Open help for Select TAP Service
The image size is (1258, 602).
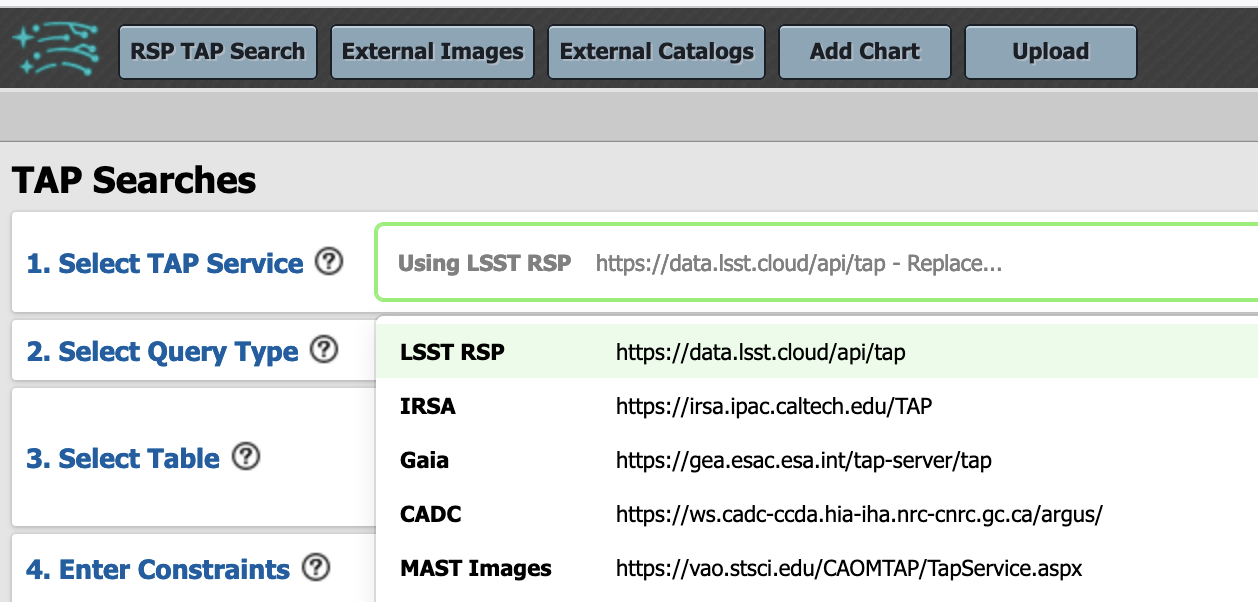(329, 262)
